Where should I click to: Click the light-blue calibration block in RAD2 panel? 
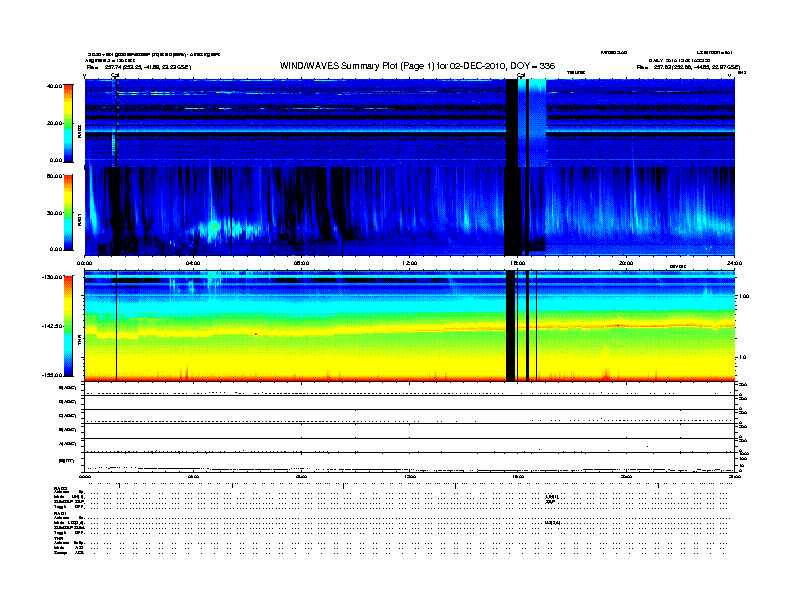pos(538,123)
